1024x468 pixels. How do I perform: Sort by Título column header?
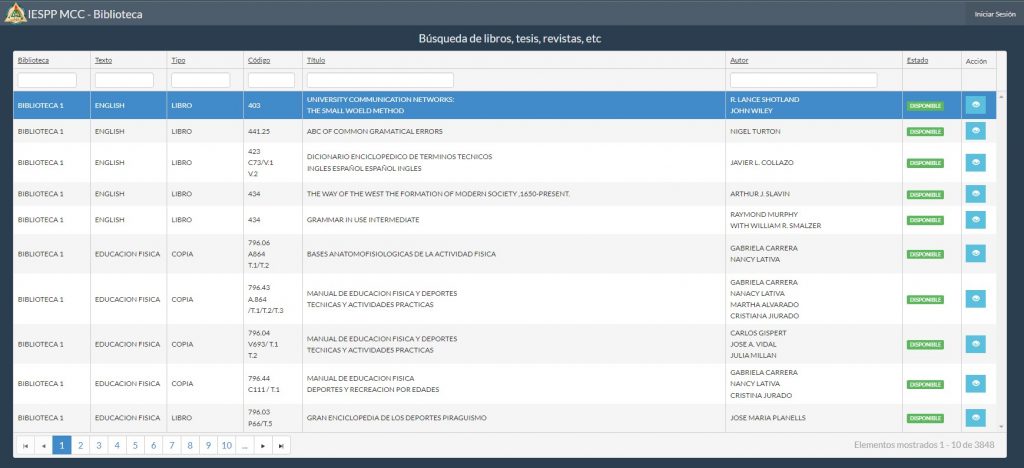click(x=316, y=60)
